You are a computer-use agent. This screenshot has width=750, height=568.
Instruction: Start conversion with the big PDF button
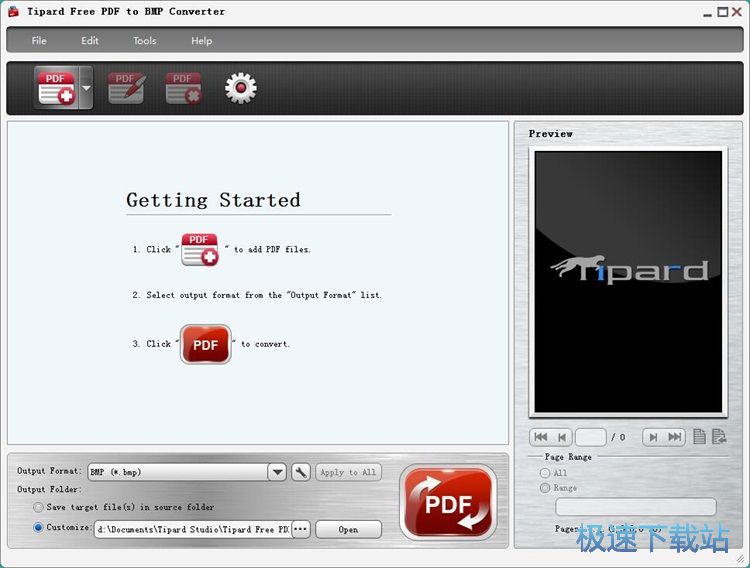pyautogui.click(x=448, y=502)
